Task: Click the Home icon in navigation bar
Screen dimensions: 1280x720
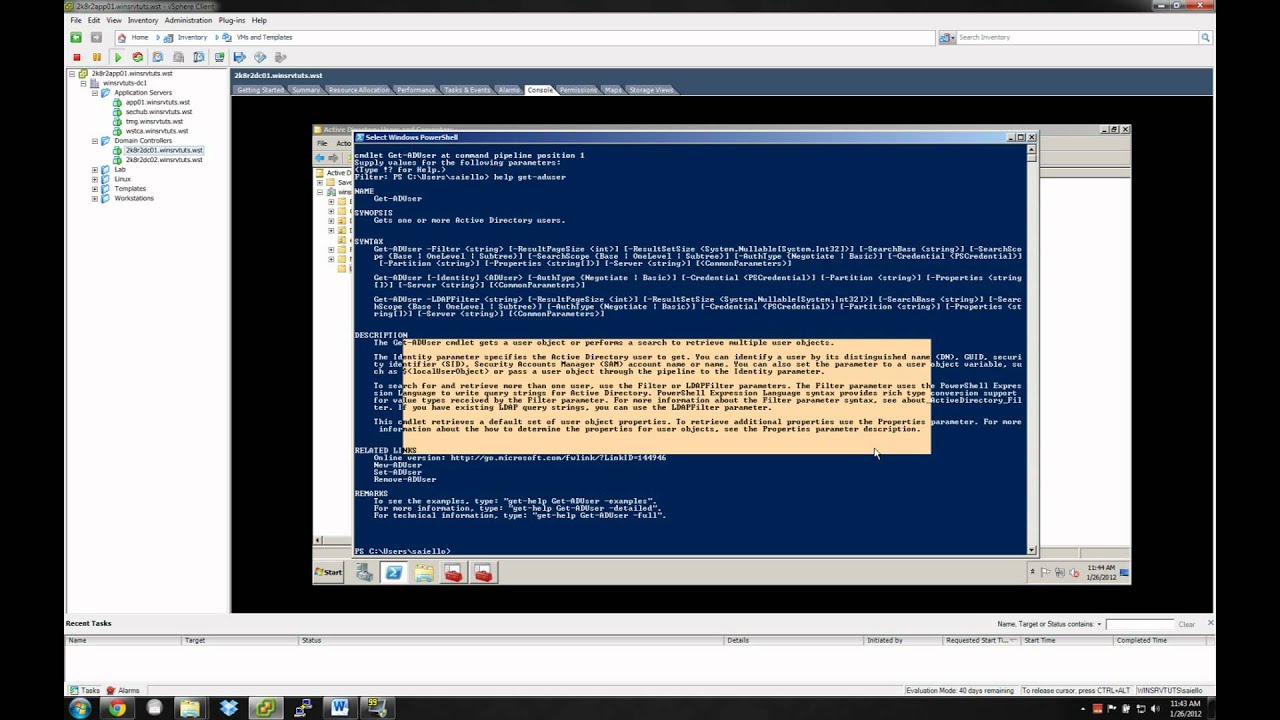Action: coord(122,37)
